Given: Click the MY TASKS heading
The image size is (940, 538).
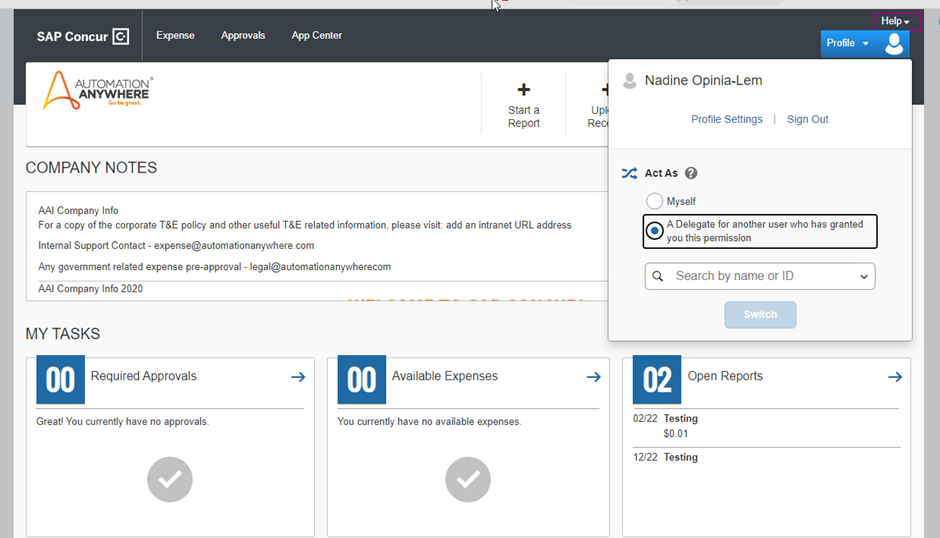Looking at the screenshot, I should pos(62,333).
